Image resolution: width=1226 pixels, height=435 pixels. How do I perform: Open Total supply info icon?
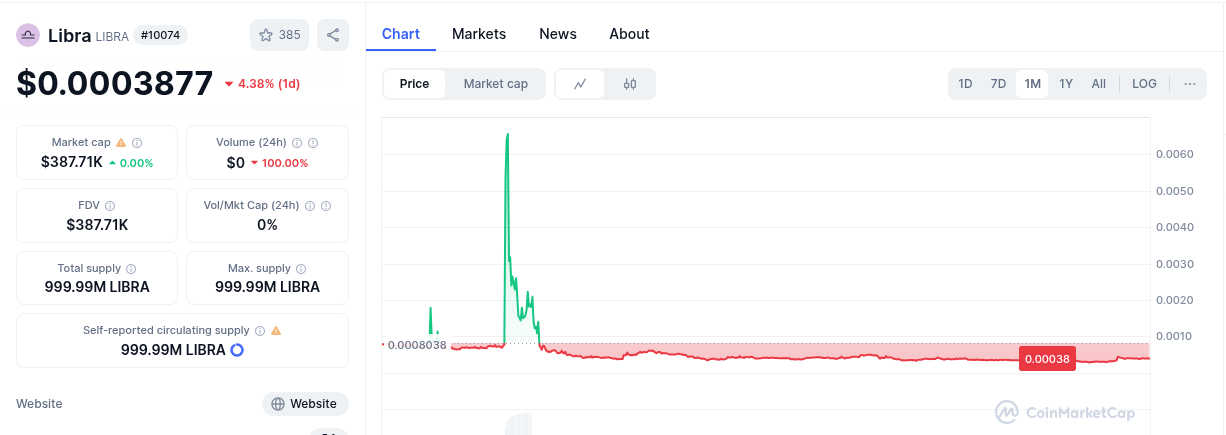click(132, 269)
